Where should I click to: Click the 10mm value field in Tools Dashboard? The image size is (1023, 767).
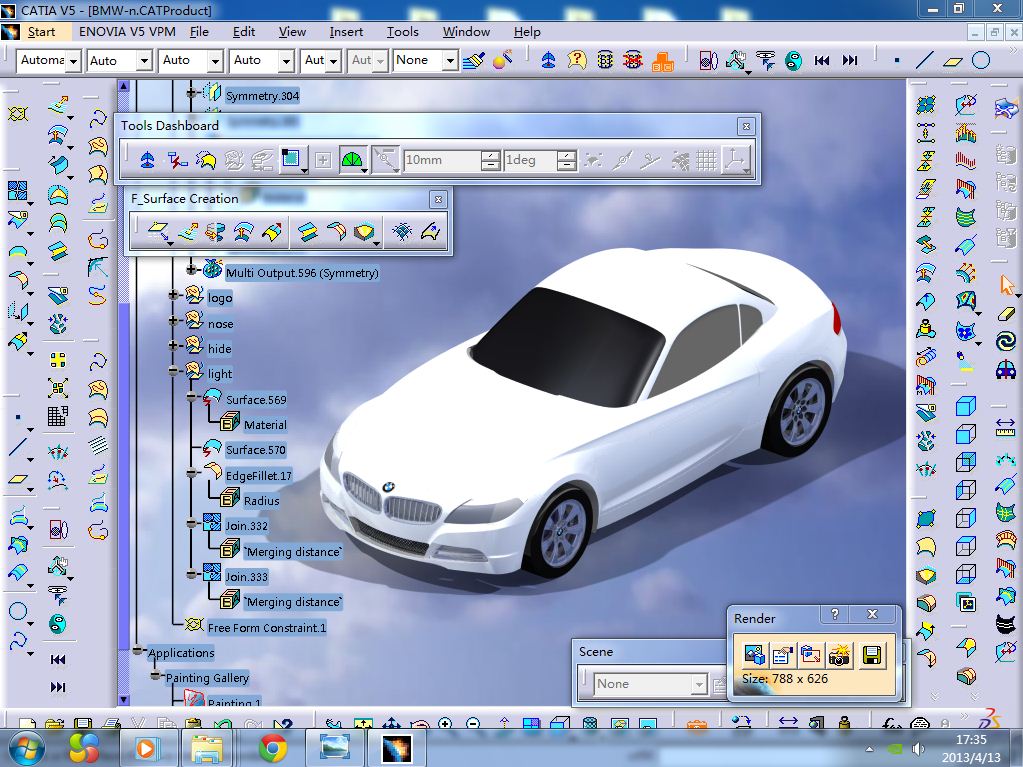(442, 160)
